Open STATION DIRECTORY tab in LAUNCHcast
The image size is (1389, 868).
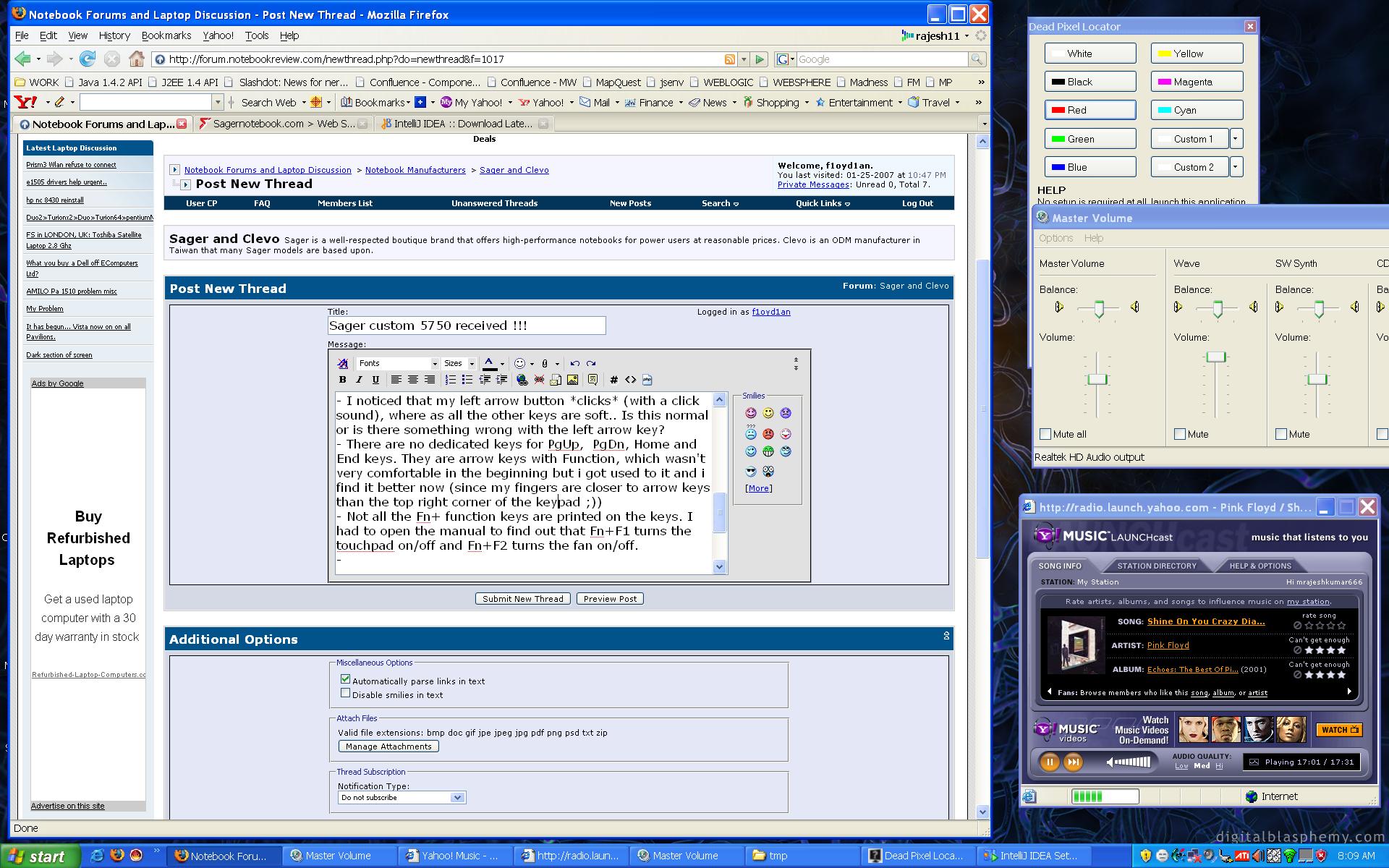coord(1157,566)
